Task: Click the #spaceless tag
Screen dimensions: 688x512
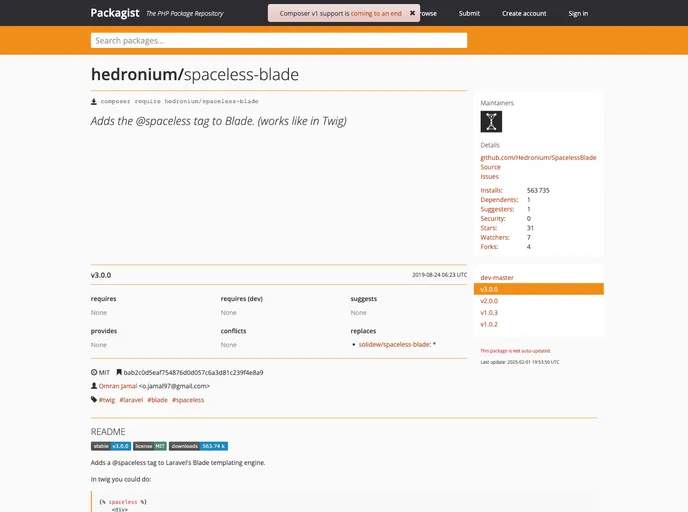Action: click(x=188, y=400)
